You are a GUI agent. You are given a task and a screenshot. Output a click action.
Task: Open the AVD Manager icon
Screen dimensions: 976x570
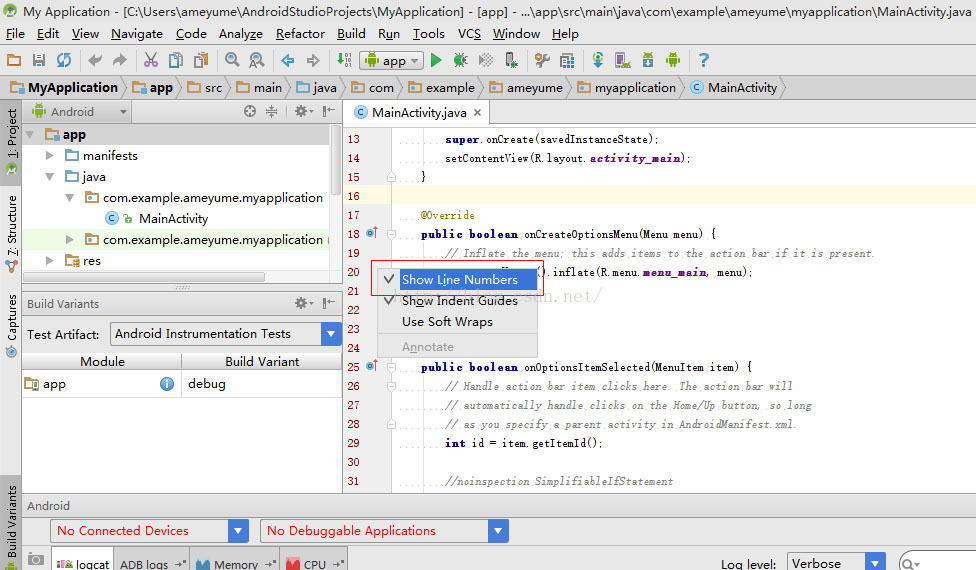pyautogui.click(x=622, y=60)
